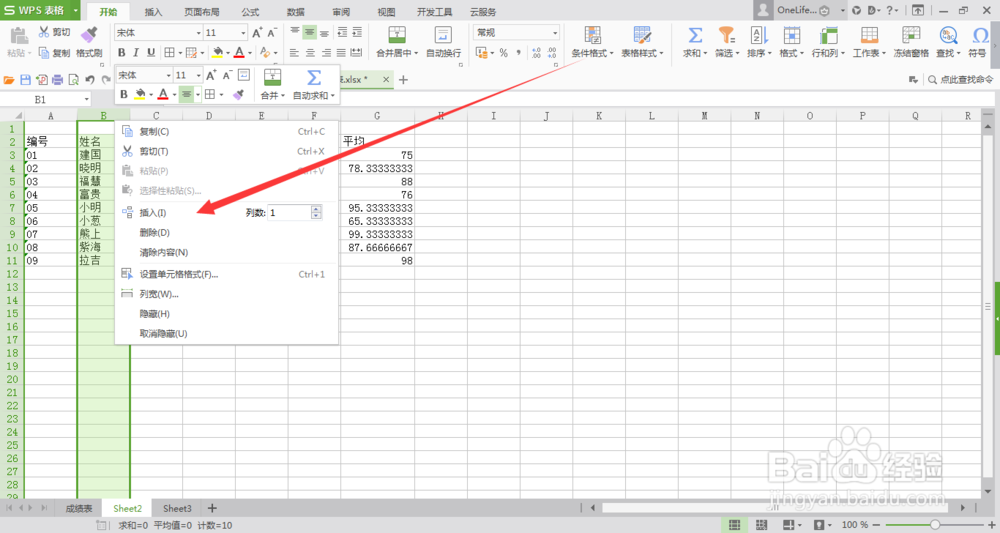Toggle center horizontal alignment in ribbon
Screen dimensions: 1000x533
tap(311, 53)
